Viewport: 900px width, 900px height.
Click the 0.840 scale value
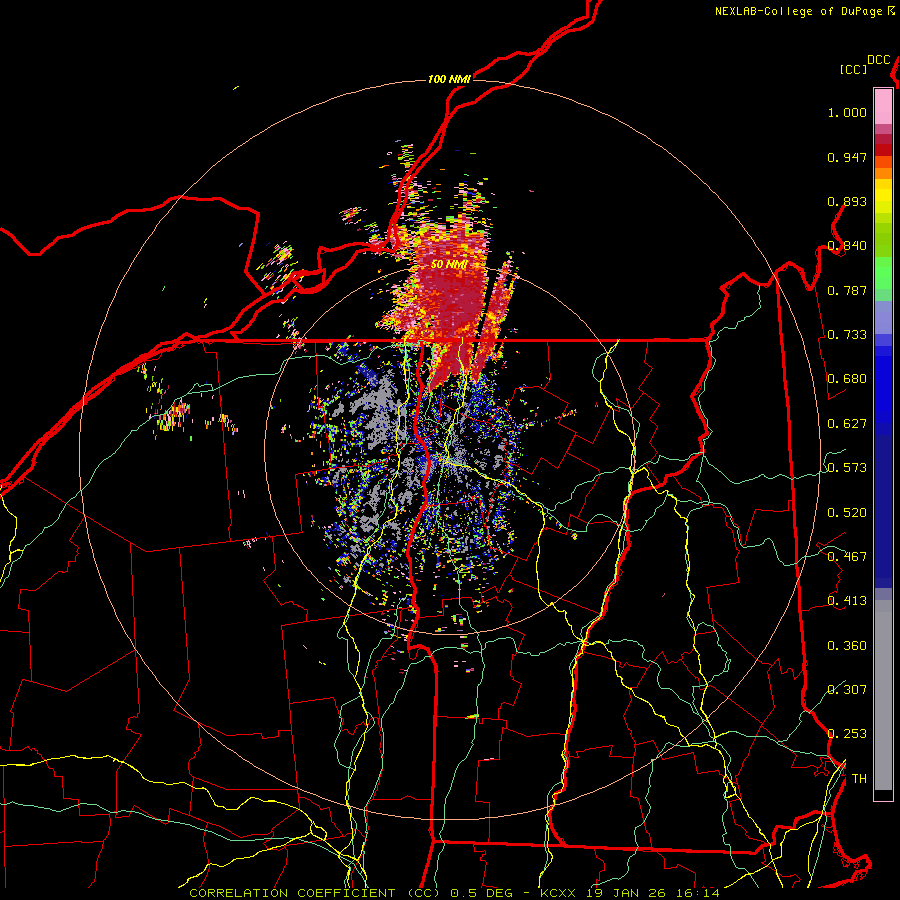pos(847,246)
